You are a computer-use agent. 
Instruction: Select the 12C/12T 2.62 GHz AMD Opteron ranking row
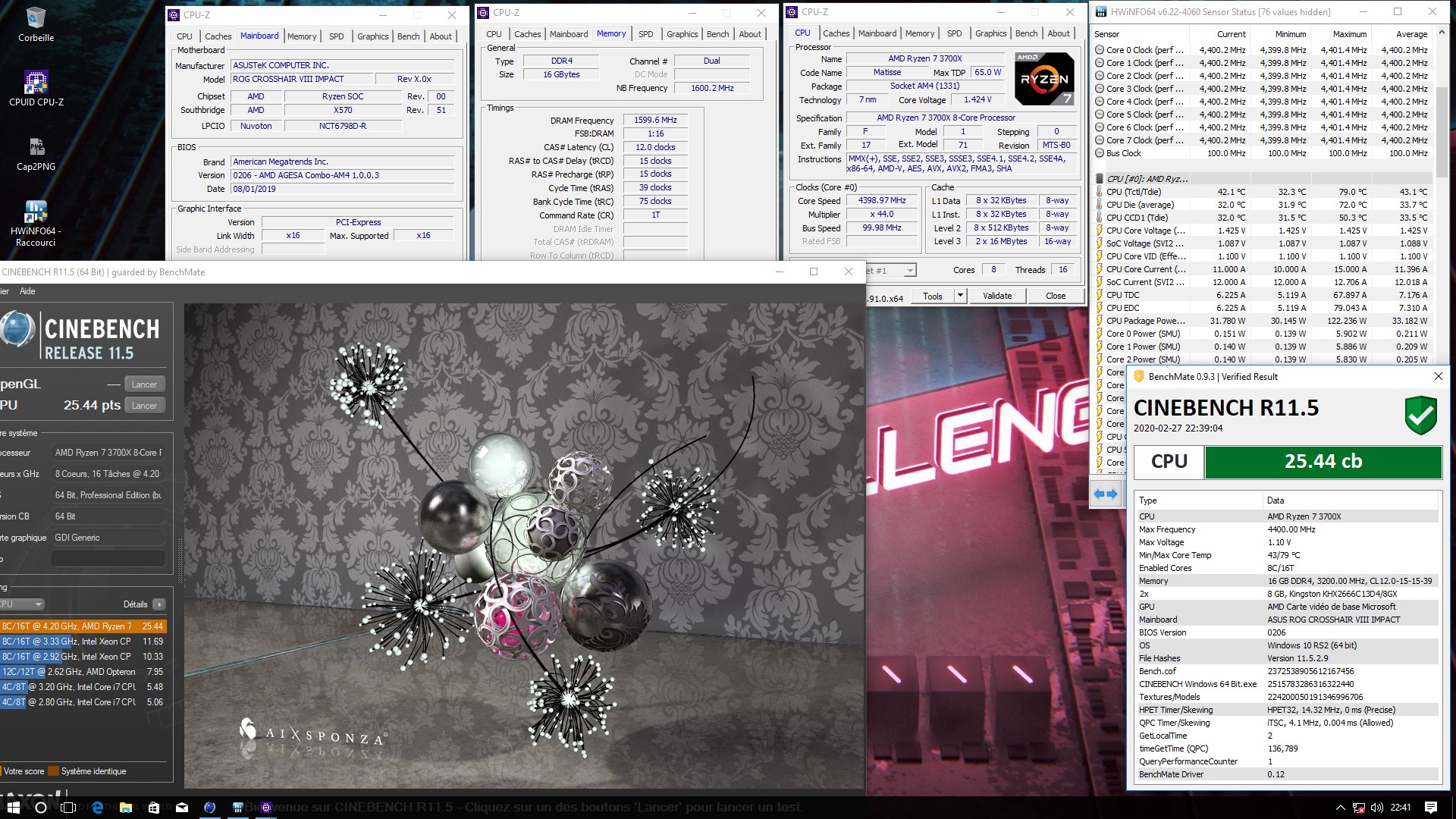pos(83,672)
